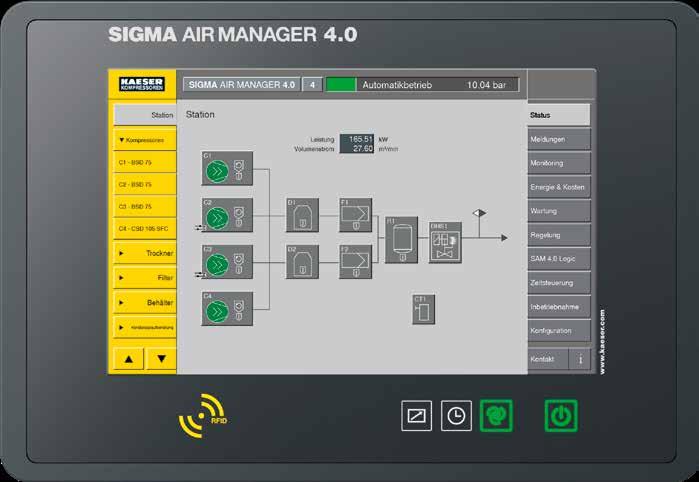Click the 10.04 bar pressure reading

pos(486,85)
